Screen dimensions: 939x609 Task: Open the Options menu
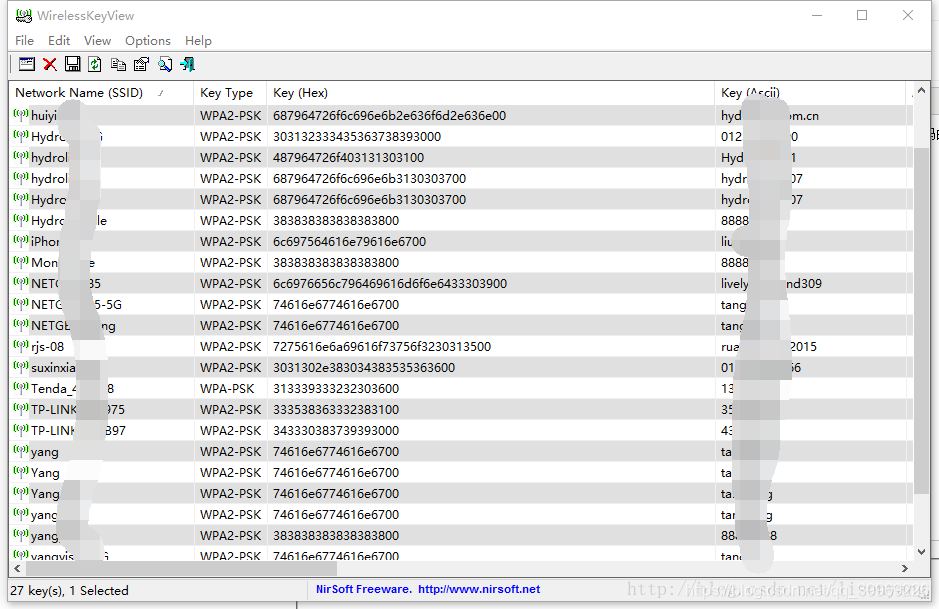coord(148,41)
